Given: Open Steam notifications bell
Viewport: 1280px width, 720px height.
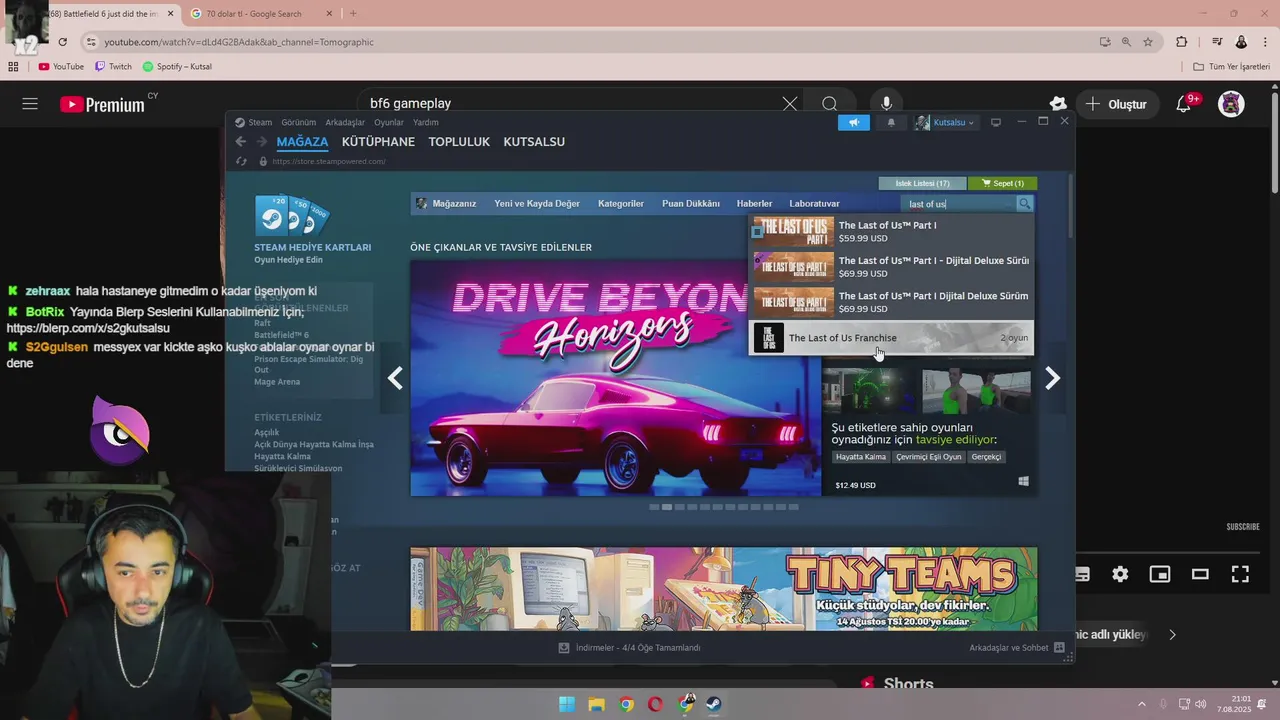Looking at the screenshot, I should pos(891,122).
